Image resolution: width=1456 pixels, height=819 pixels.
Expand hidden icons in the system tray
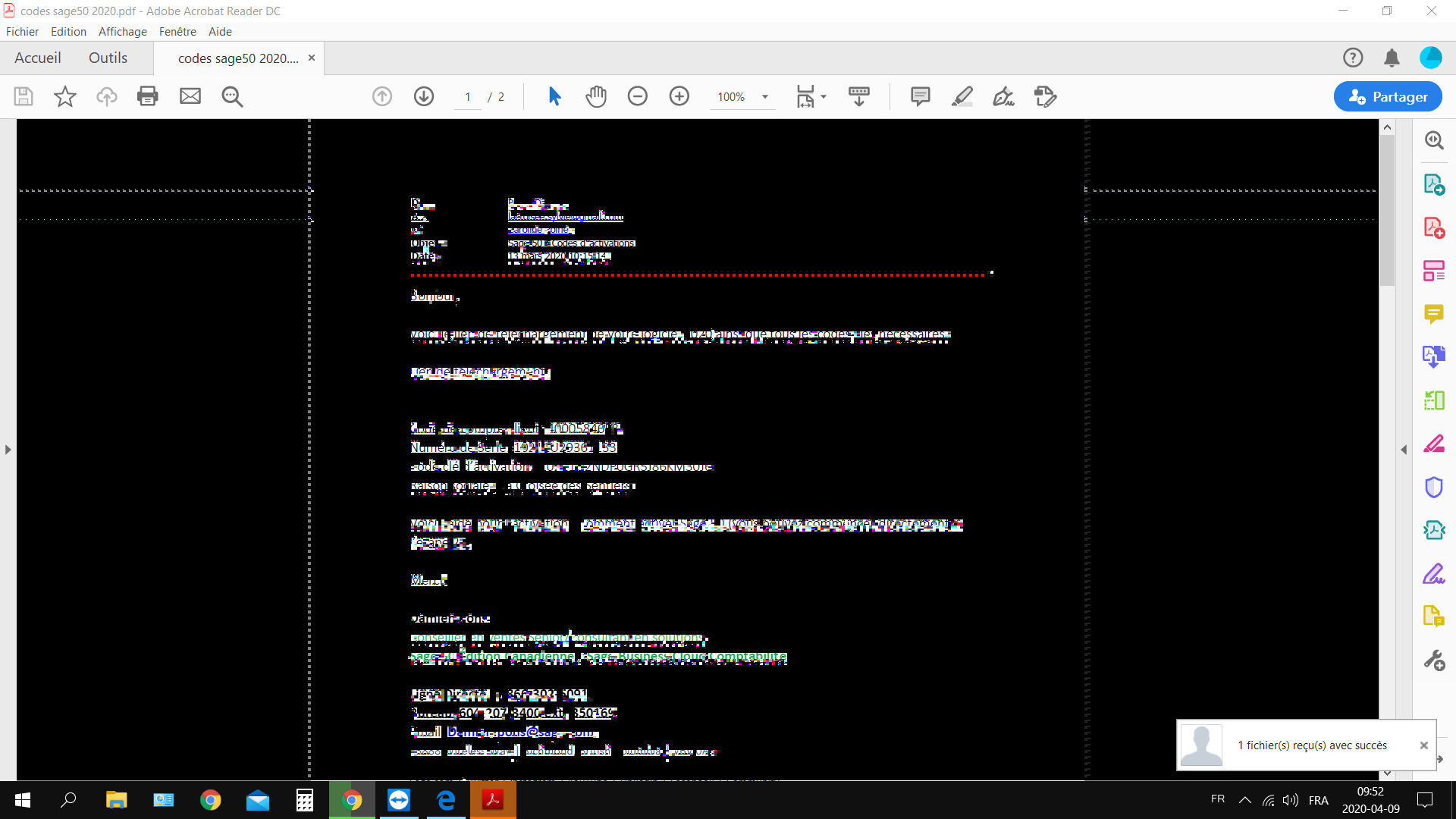[x=1245, y=800]
